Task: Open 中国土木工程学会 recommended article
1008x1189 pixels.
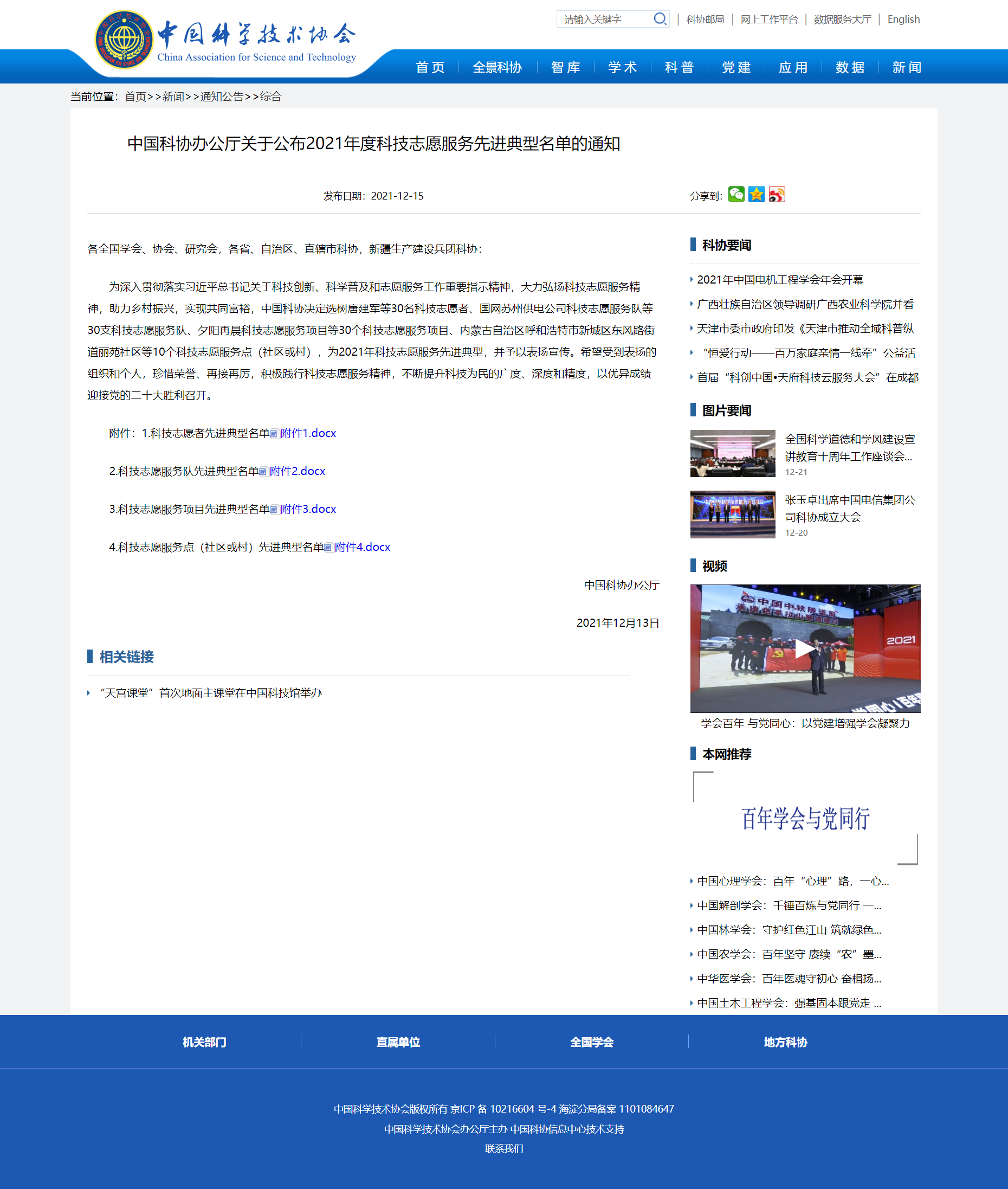Action: [789, 1003]
